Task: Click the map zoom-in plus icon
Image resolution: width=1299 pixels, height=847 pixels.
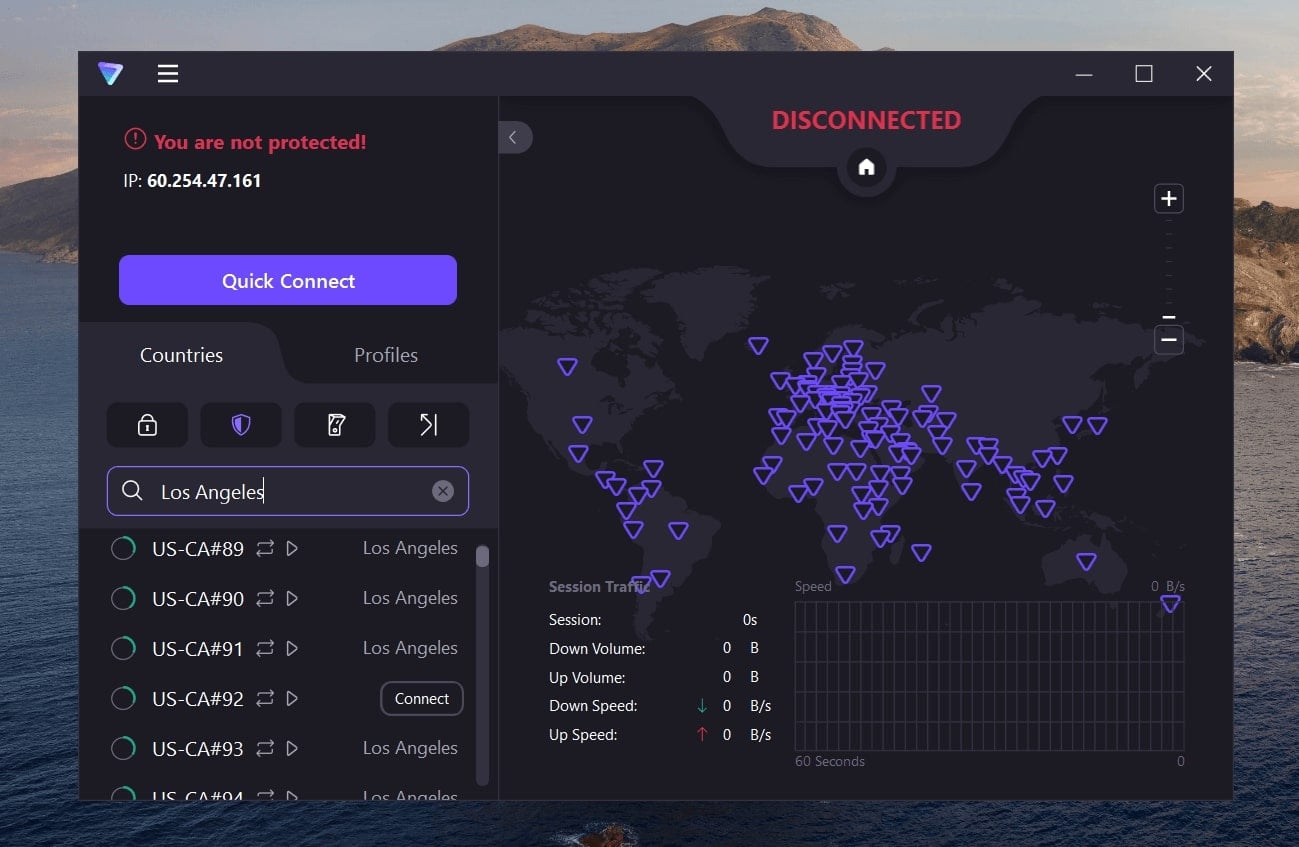Action: pyautogui.click(x=1168, y=198)
